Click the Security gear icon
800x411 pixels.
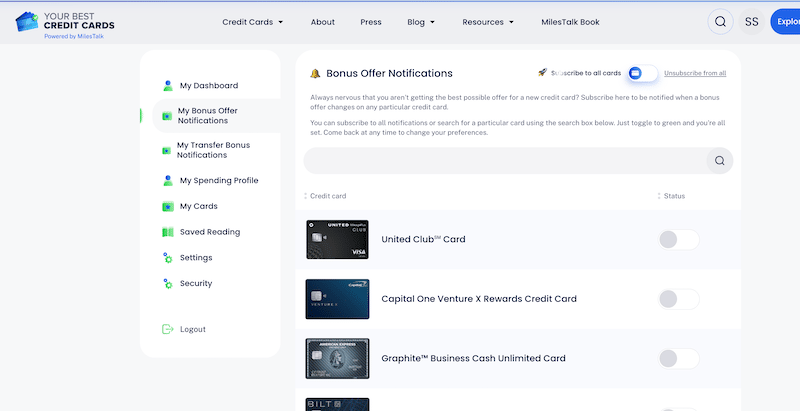pos(167,284)
